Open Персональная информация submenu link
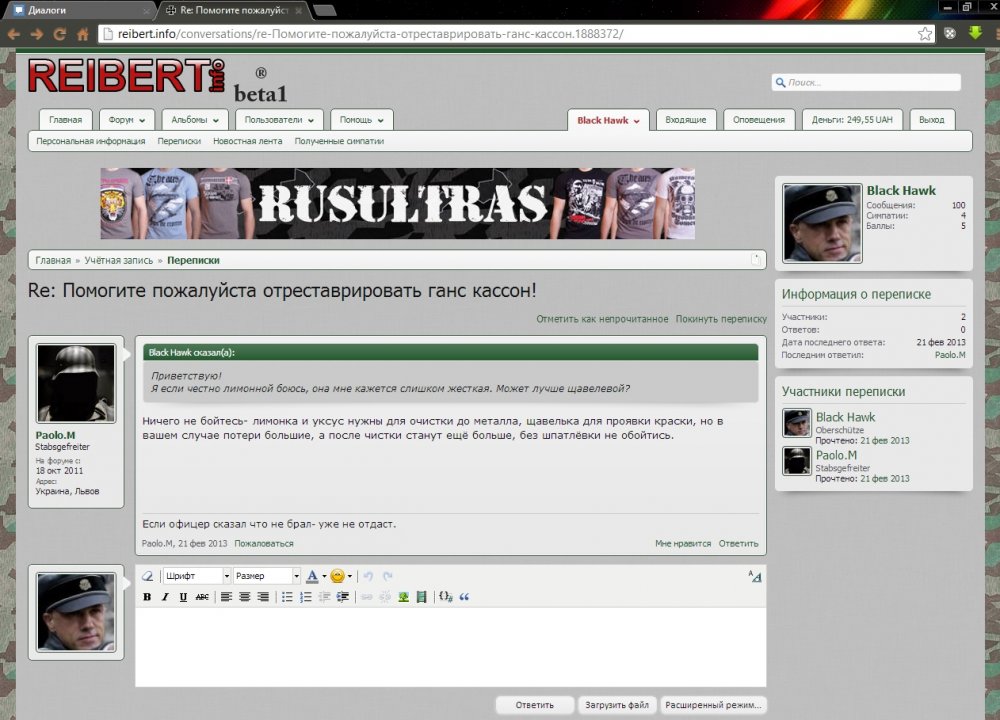Viewport: 1000px width, 720px height. coord(91,141)
